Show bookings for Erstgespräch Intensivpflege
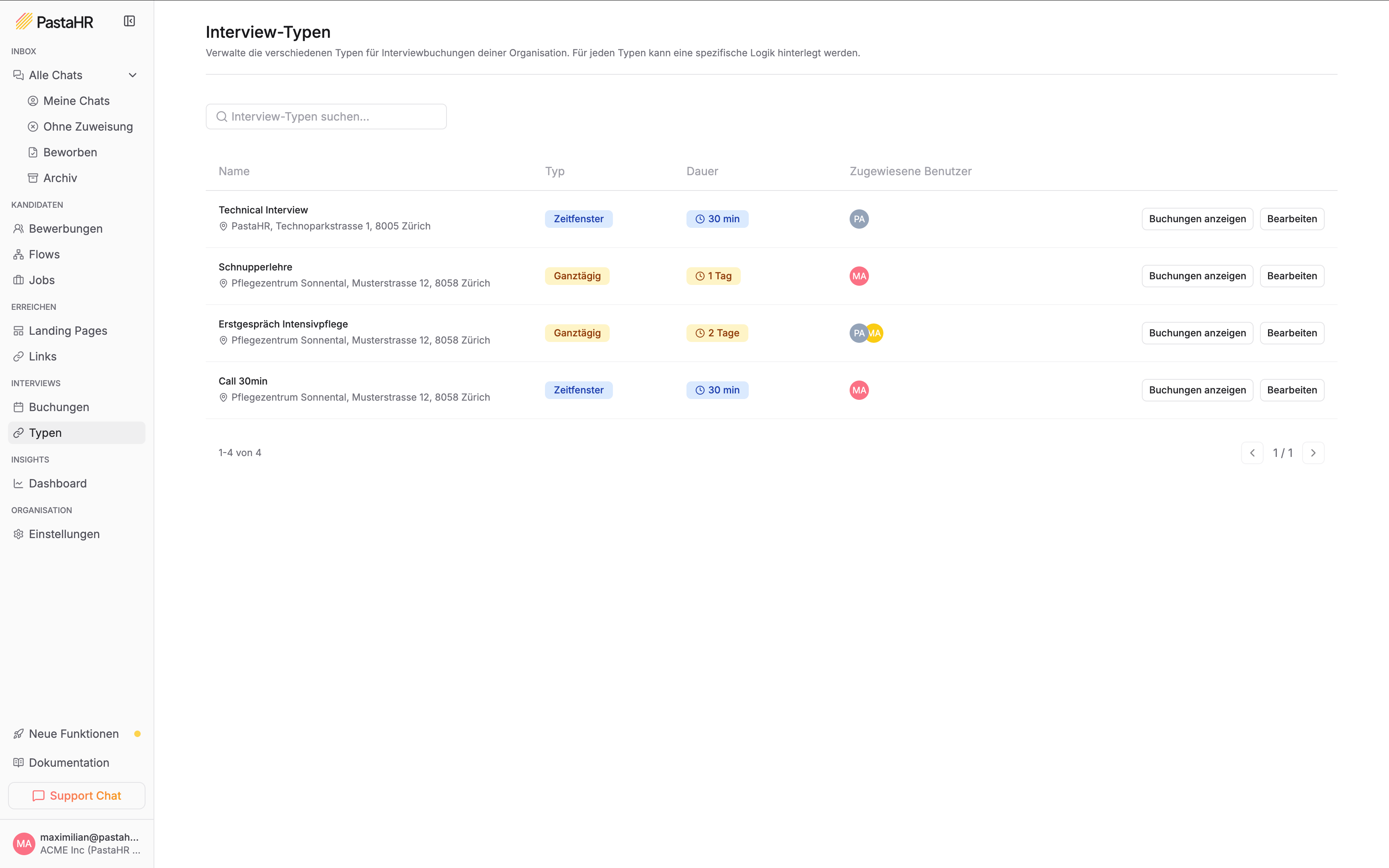 (1197, 333)
